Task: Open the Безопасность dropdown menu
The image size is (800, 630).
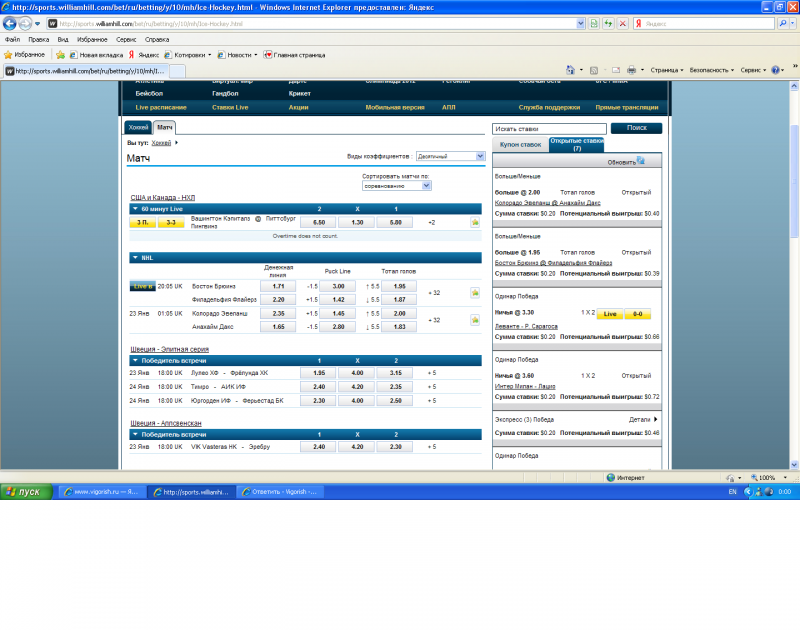Action: pyautogui.click(x=712, y=70)
